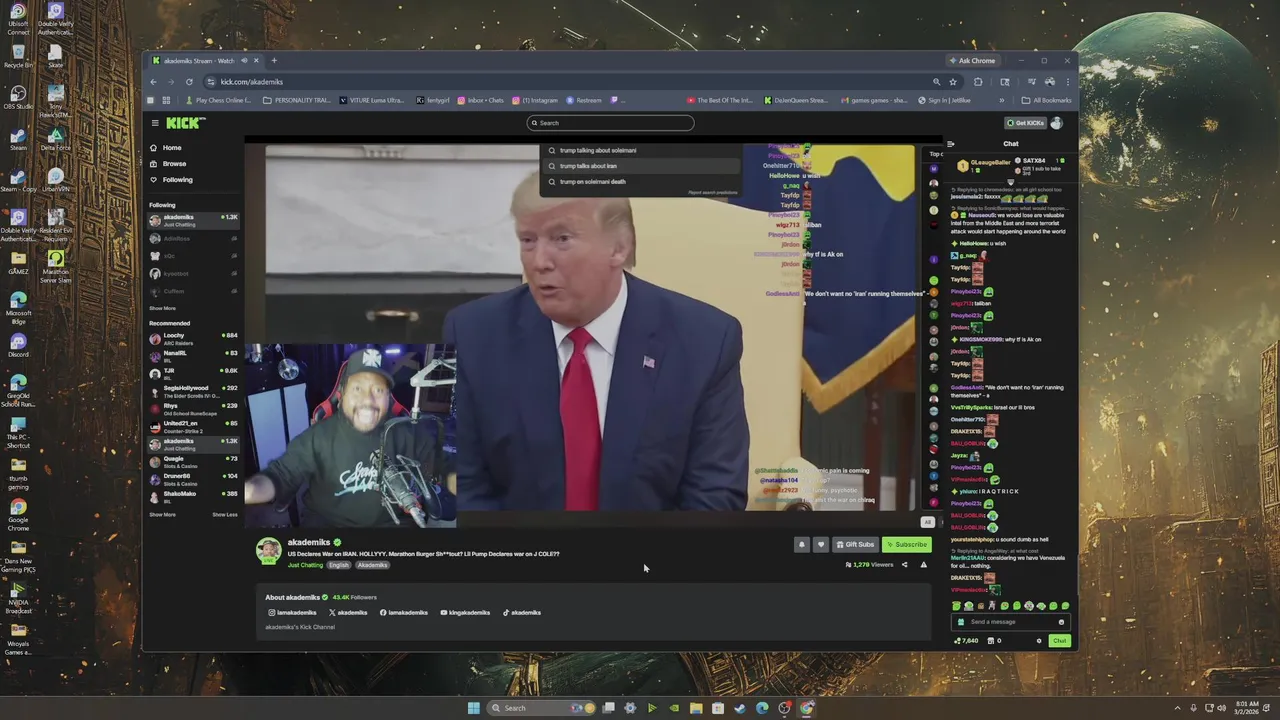Click Show More under Following list
Viewport: 1280px width, 720px height.
162,309
